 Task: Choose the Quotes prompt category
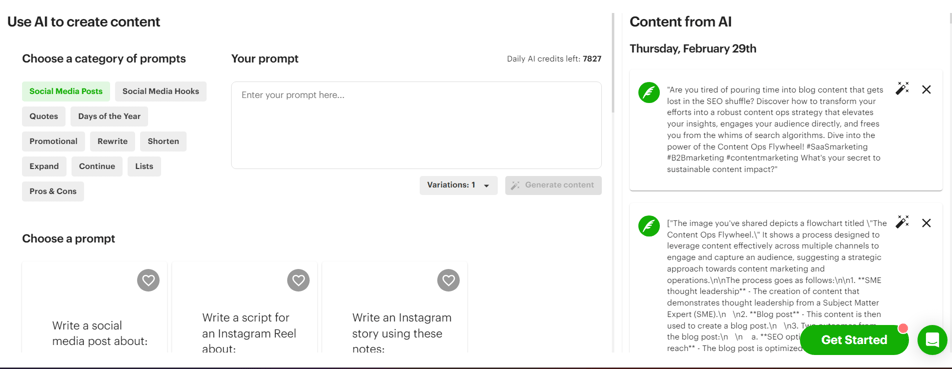(x=44, y=117)
